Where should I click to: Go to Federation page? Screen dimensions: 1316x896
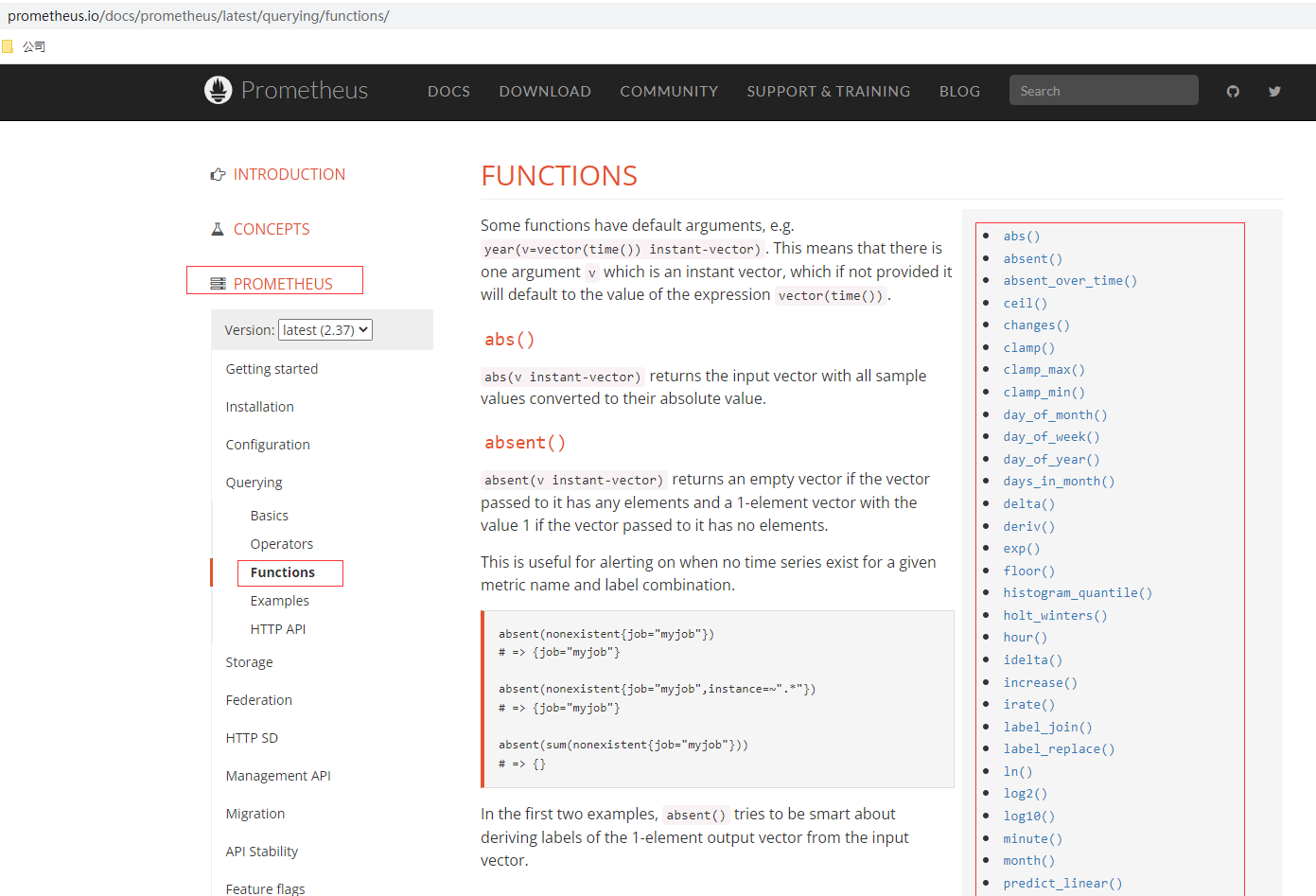pos(259,700)
